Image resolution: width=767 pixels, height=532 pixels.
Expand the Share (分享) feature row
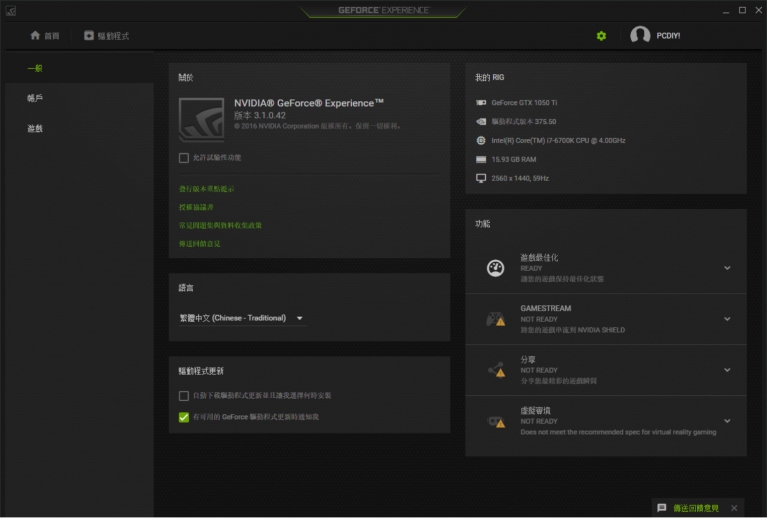coord(727,370)
